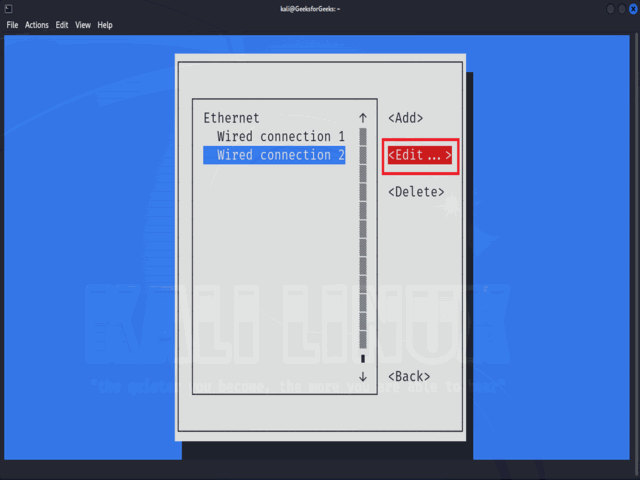Click the terminal icon in the title bar

coord(8,8)
